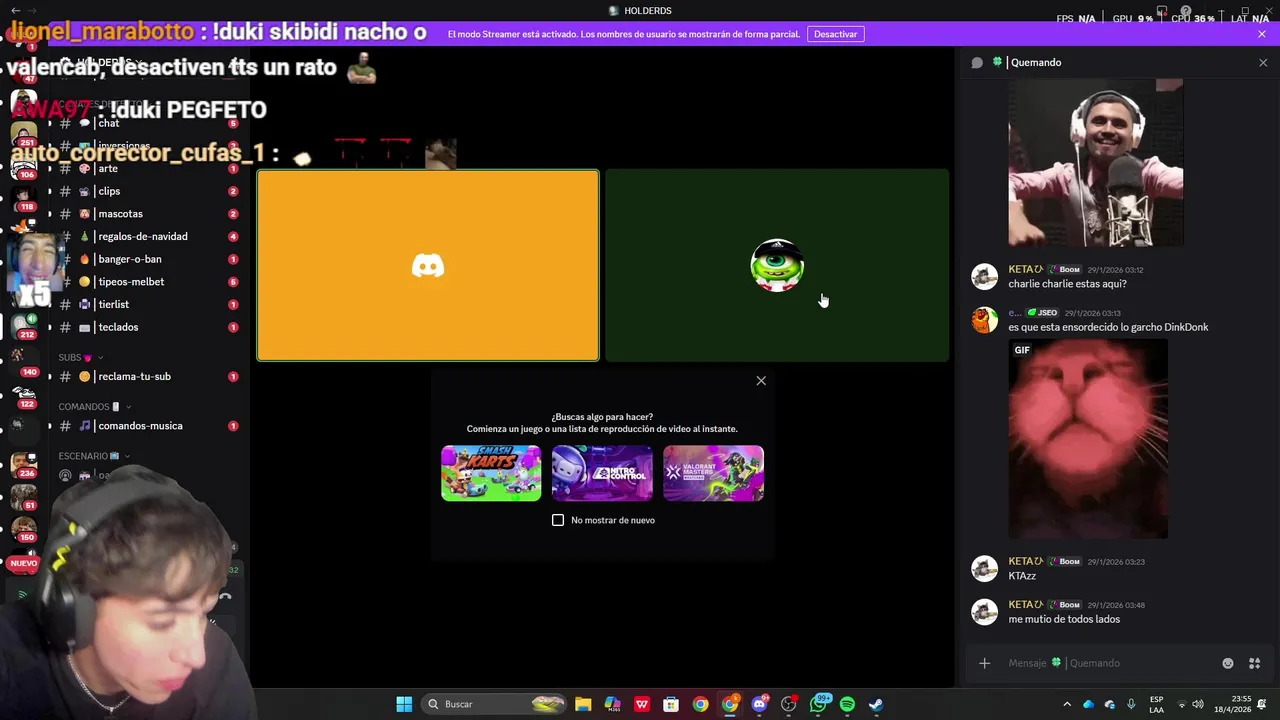This screenshot has height=720, width=1280.
Task: Open the red cat GIF
Action: [1088, 439]
